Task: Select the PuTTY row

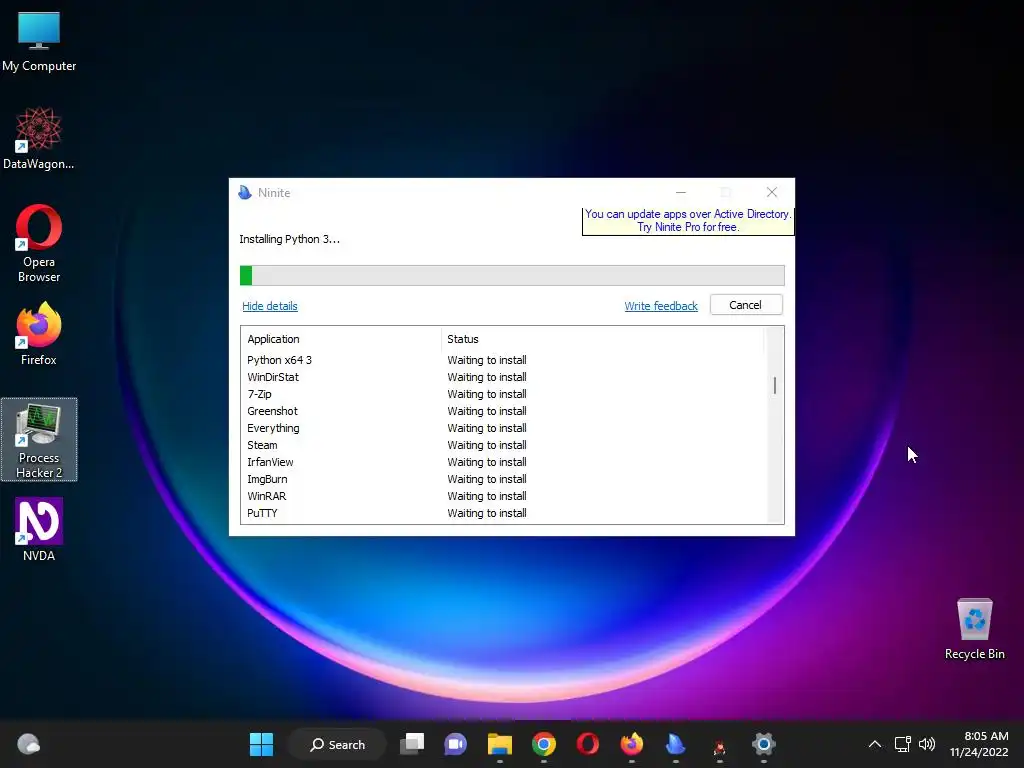Action: pos(503,513)
